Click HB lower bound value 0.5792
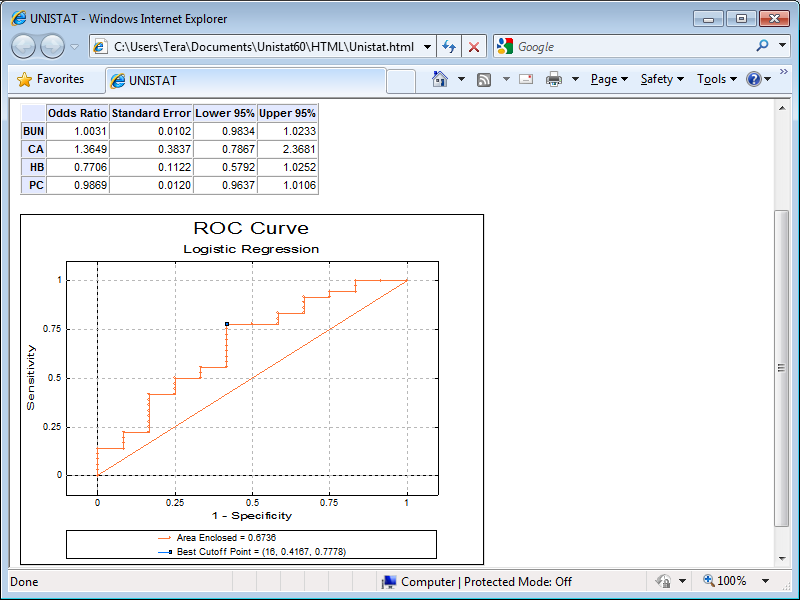This screenshot has height=600, width=800. (x=238, y=167)
